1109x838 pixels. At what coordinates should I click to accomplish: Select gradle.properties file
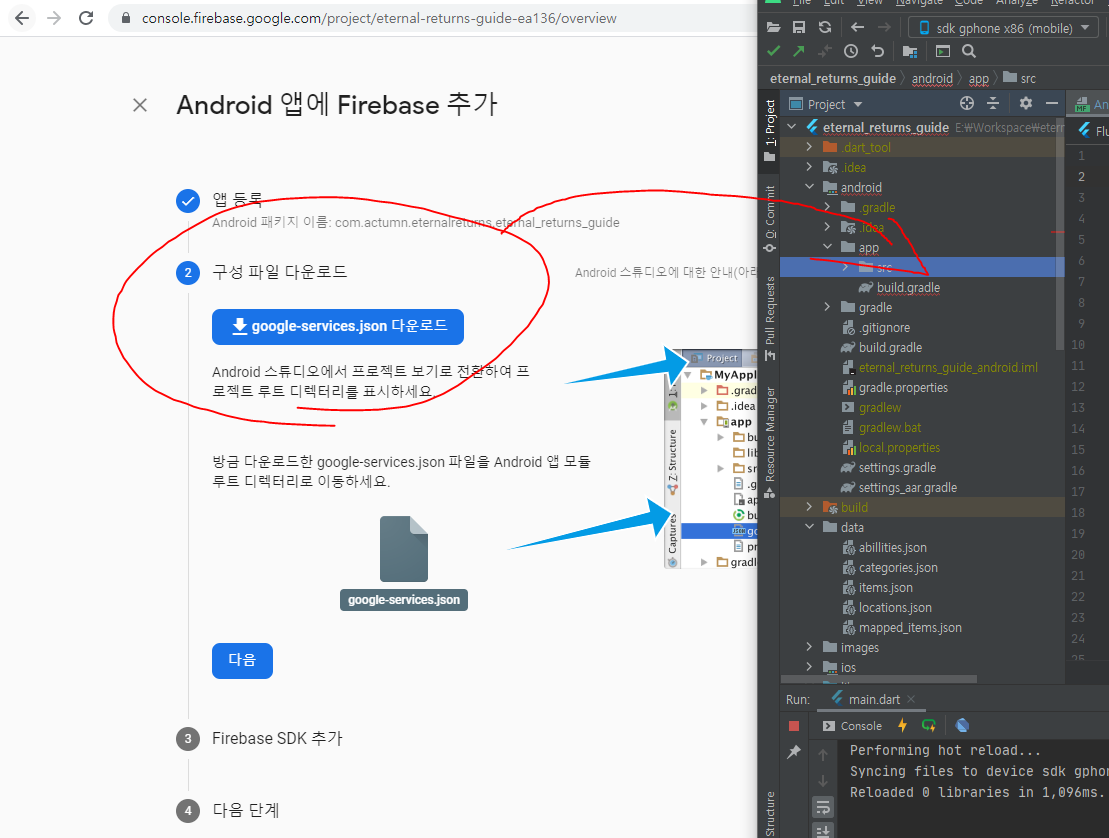point(903,388)
